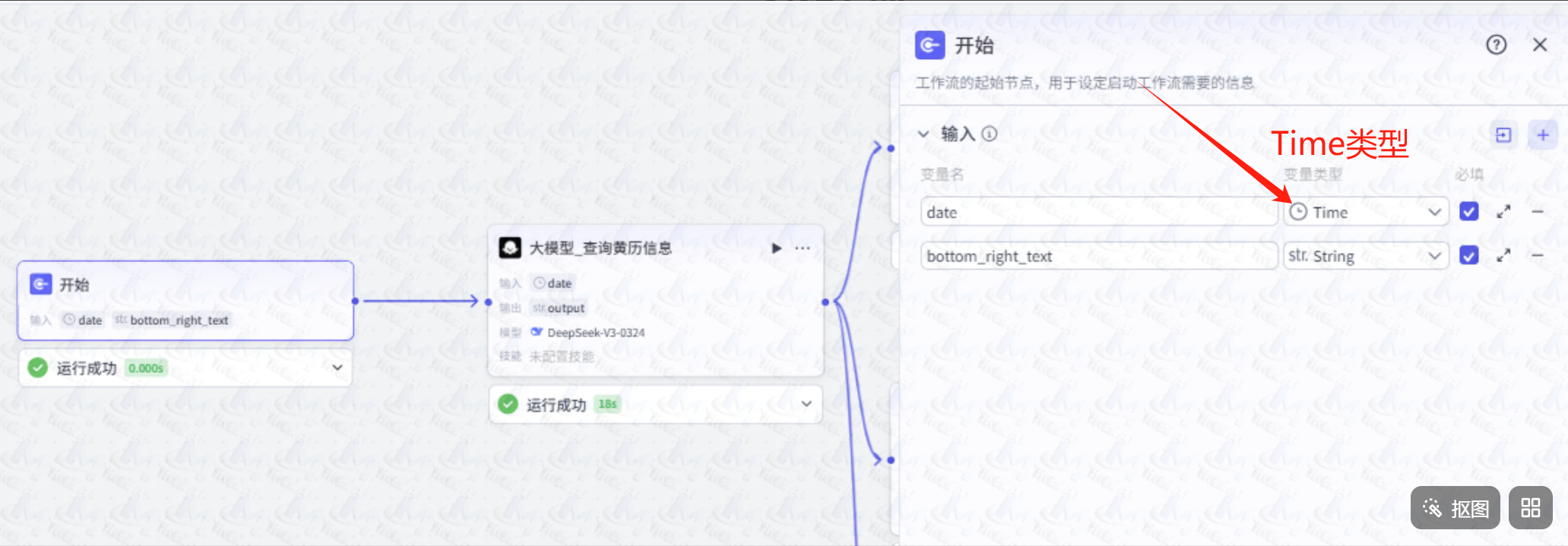Screen dimensions: 1568x546
Task: Delete the bottom_right_text variable row
Action: coord(1538,256)
